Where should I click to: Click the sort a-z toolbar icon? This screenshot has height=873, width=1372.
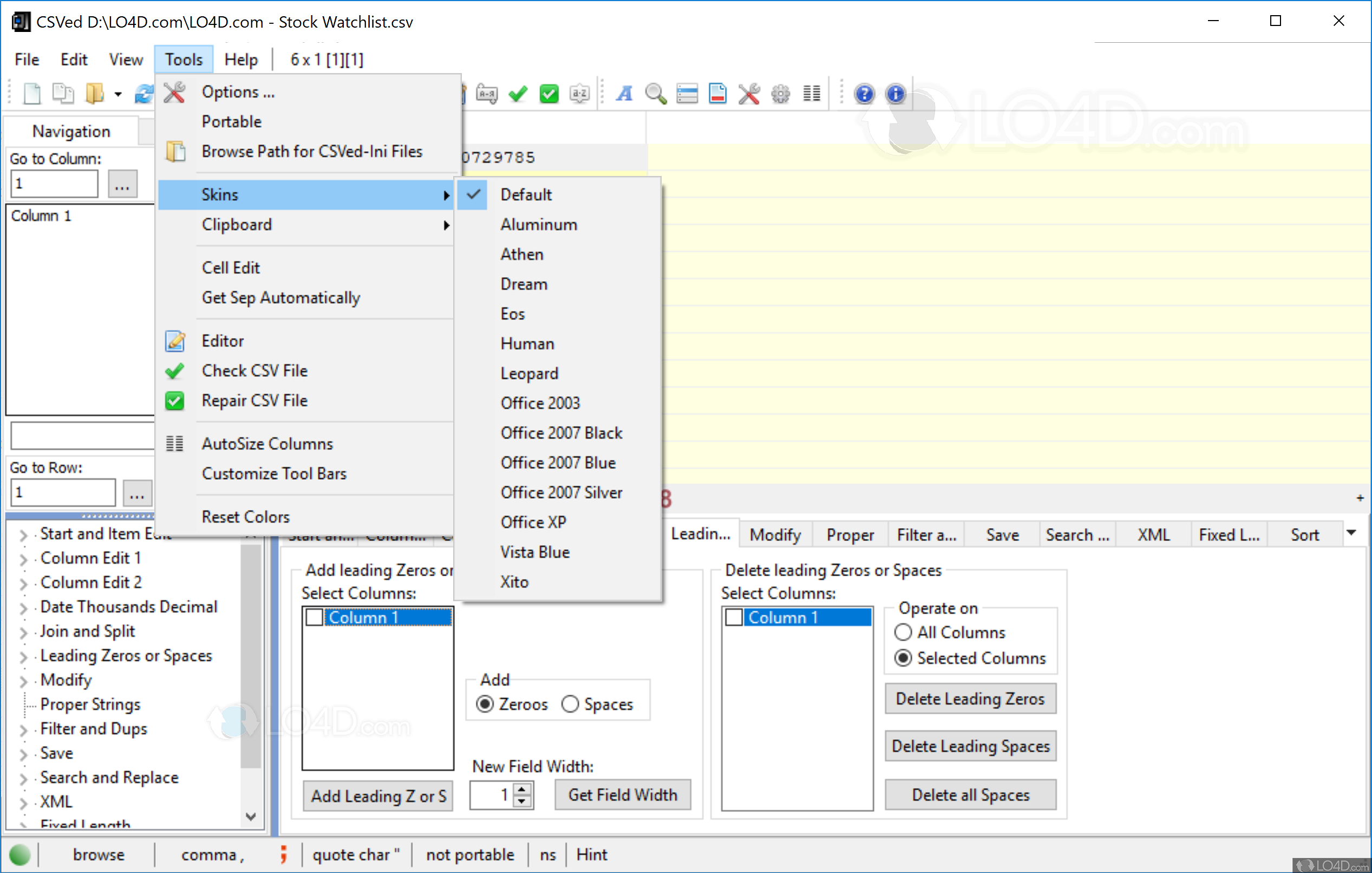[x=580, y=93]
